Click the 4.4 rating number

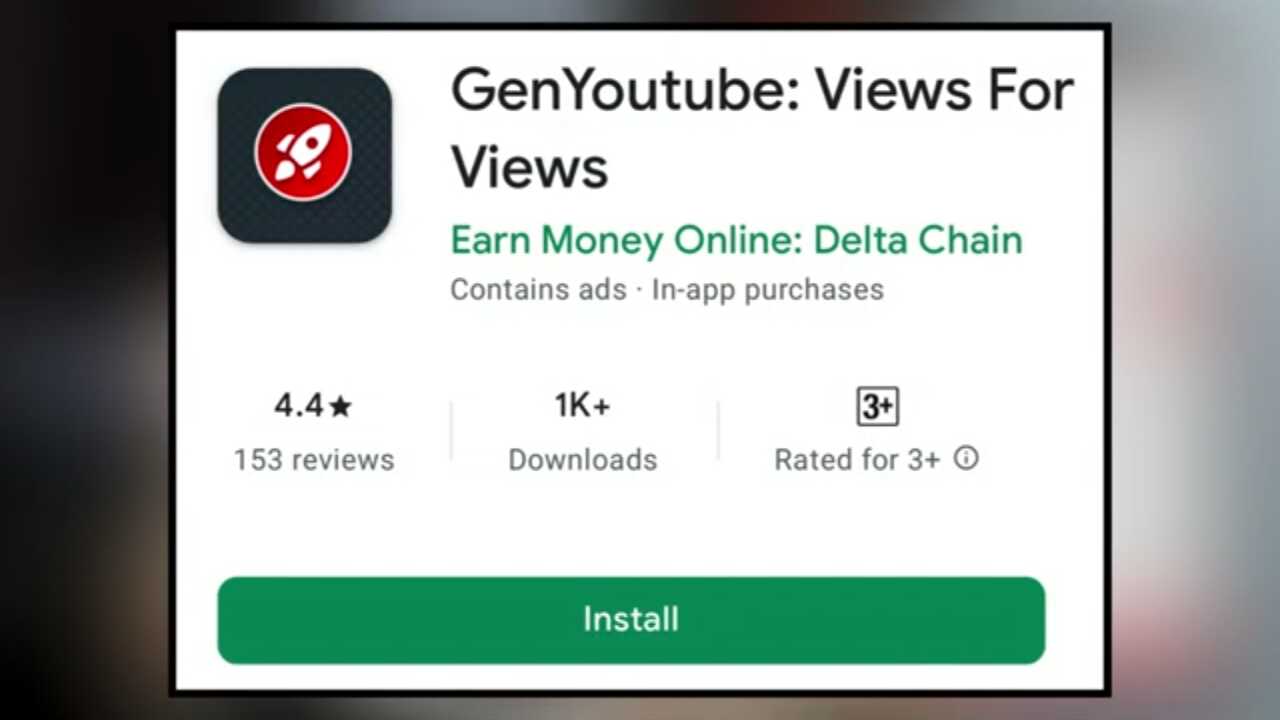[x=298, y=406]
